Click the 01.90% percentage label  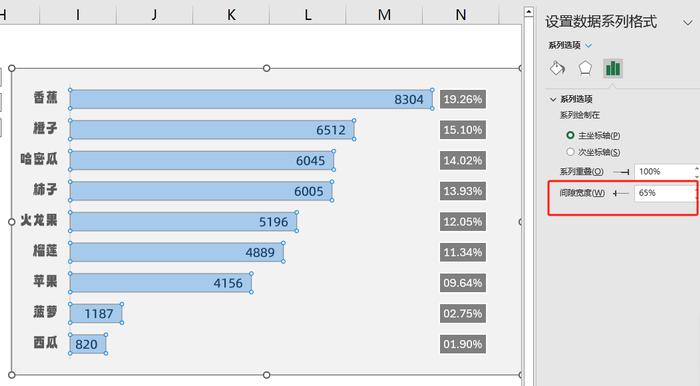(462, 344)
